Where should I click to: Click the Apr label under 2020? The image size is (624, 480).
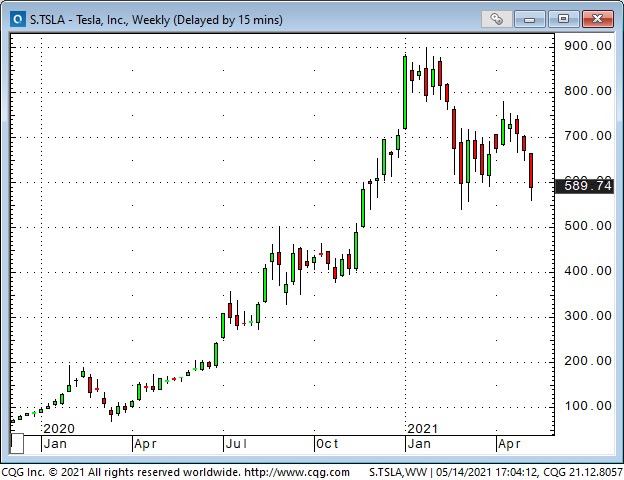pyautogui.click(x=145, y=443)
